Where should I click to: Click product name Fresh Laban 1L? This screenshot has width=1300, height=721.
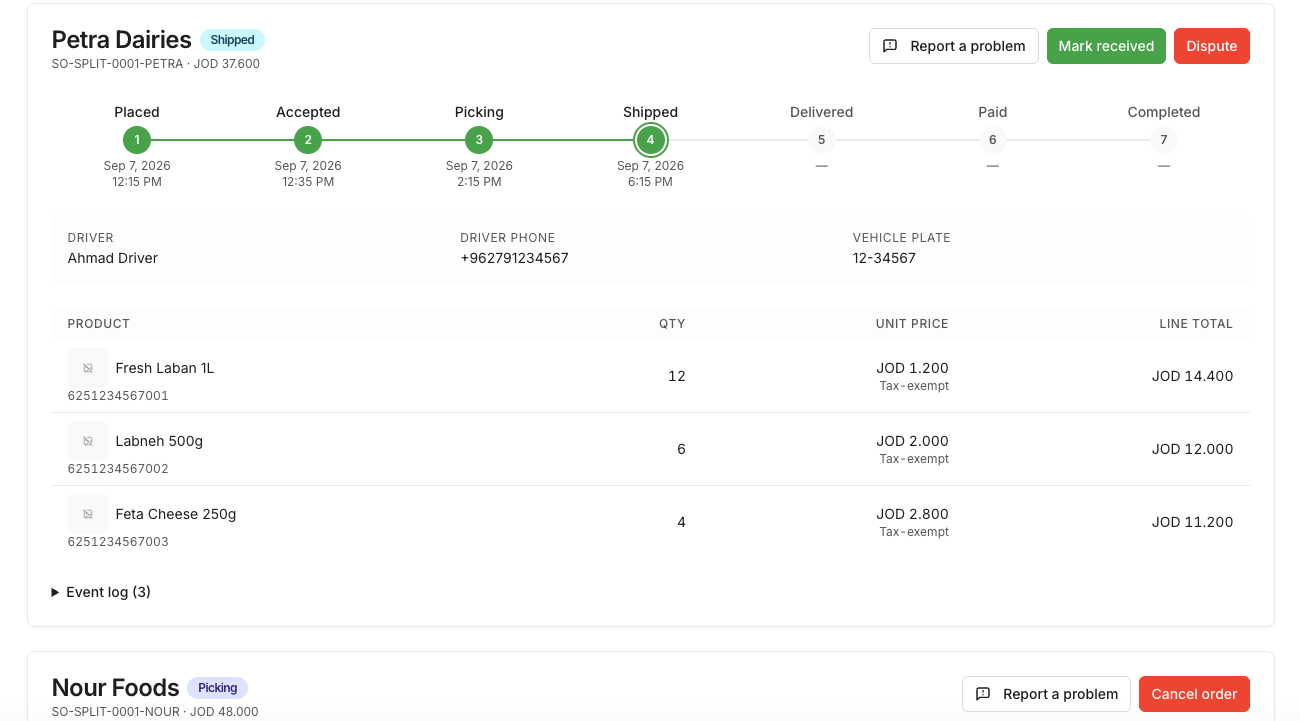tap(165, 368)
